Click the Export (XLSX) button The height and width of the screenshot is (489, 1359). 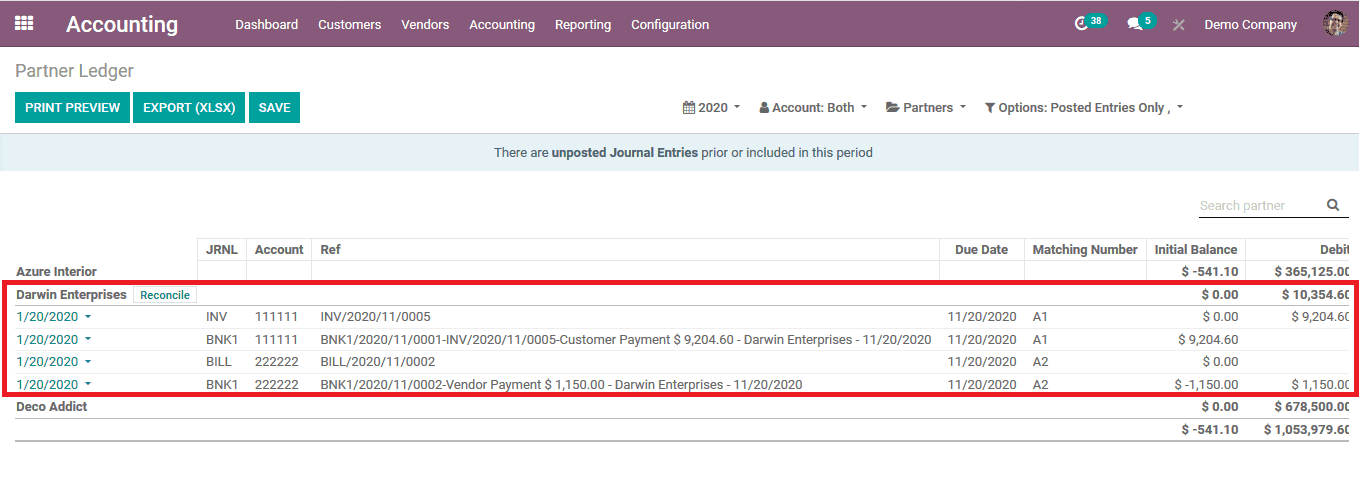click(x=190, y=107)
